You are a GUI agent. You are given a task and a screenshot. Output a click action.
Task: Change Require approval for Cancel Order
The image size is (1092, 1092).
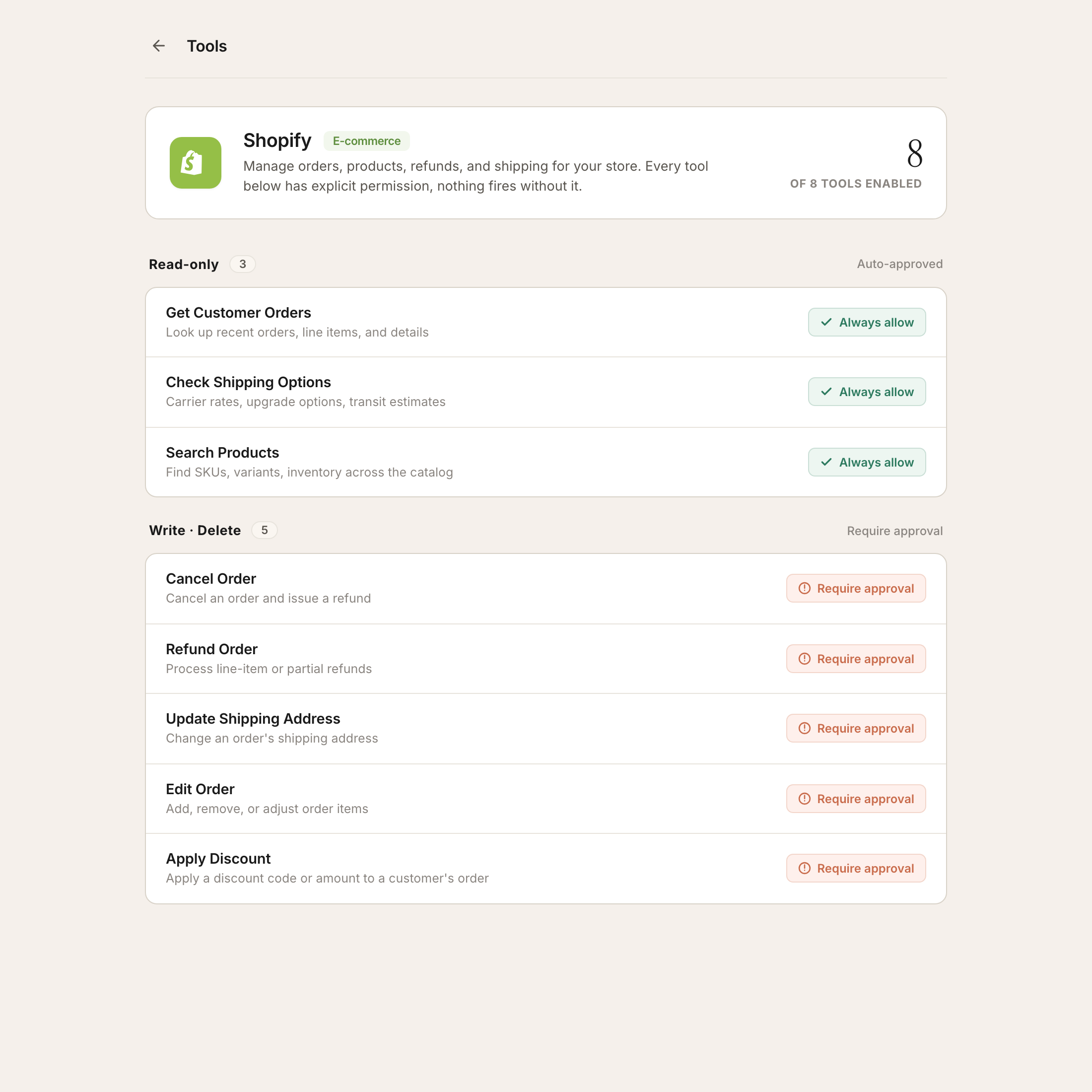856,588
